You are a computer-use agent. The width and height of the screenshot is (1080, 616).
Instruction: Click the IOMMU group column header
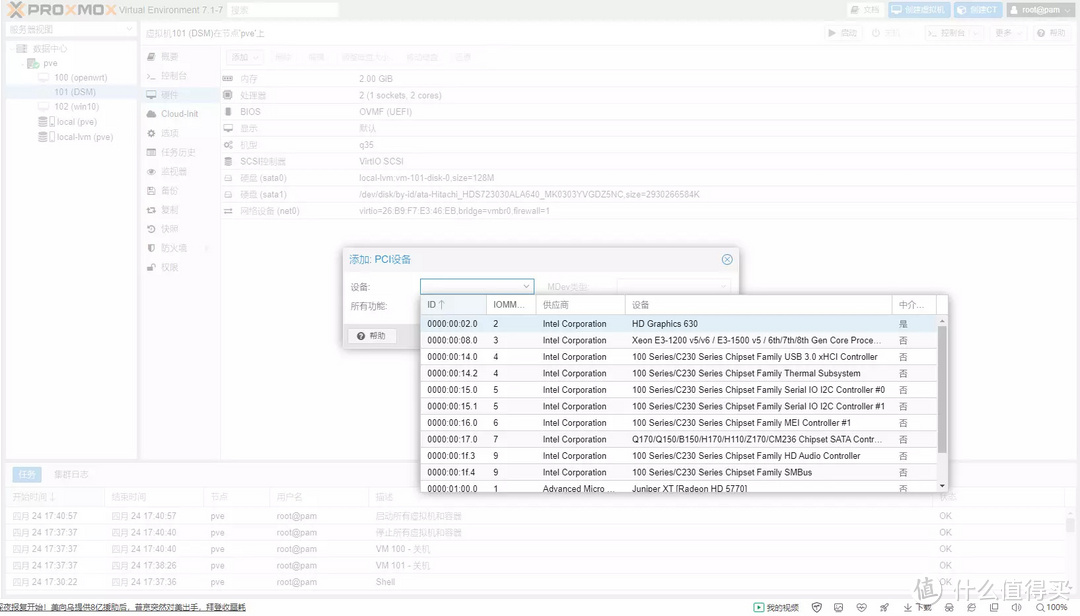pyautogui.click(x=511, y=305)
